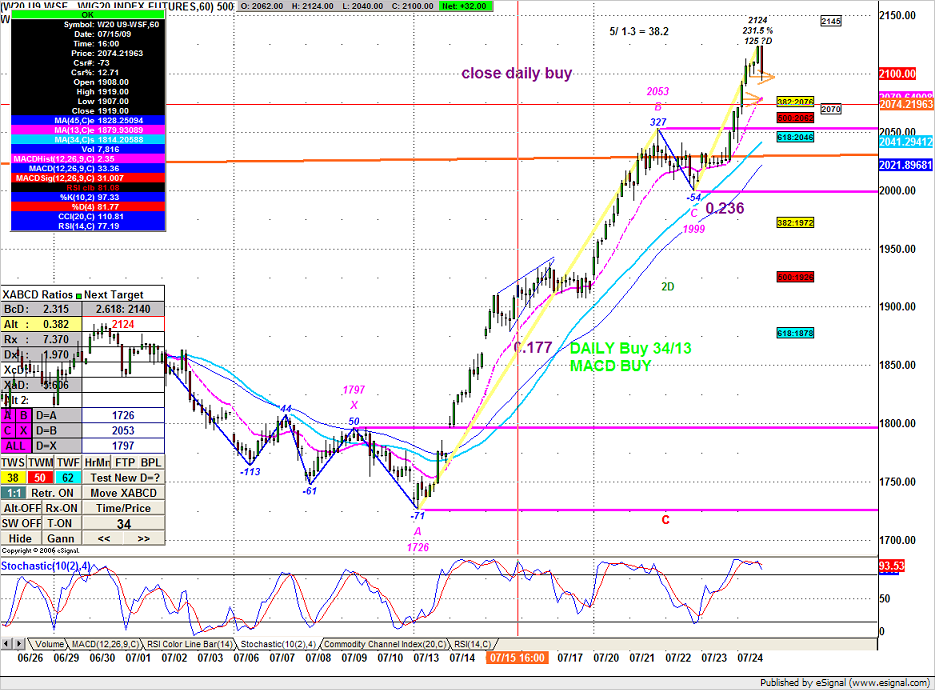Viewport: 935px width, 690px height.
Task: Click the right tab scroll arrow
Action: point(19,643)
